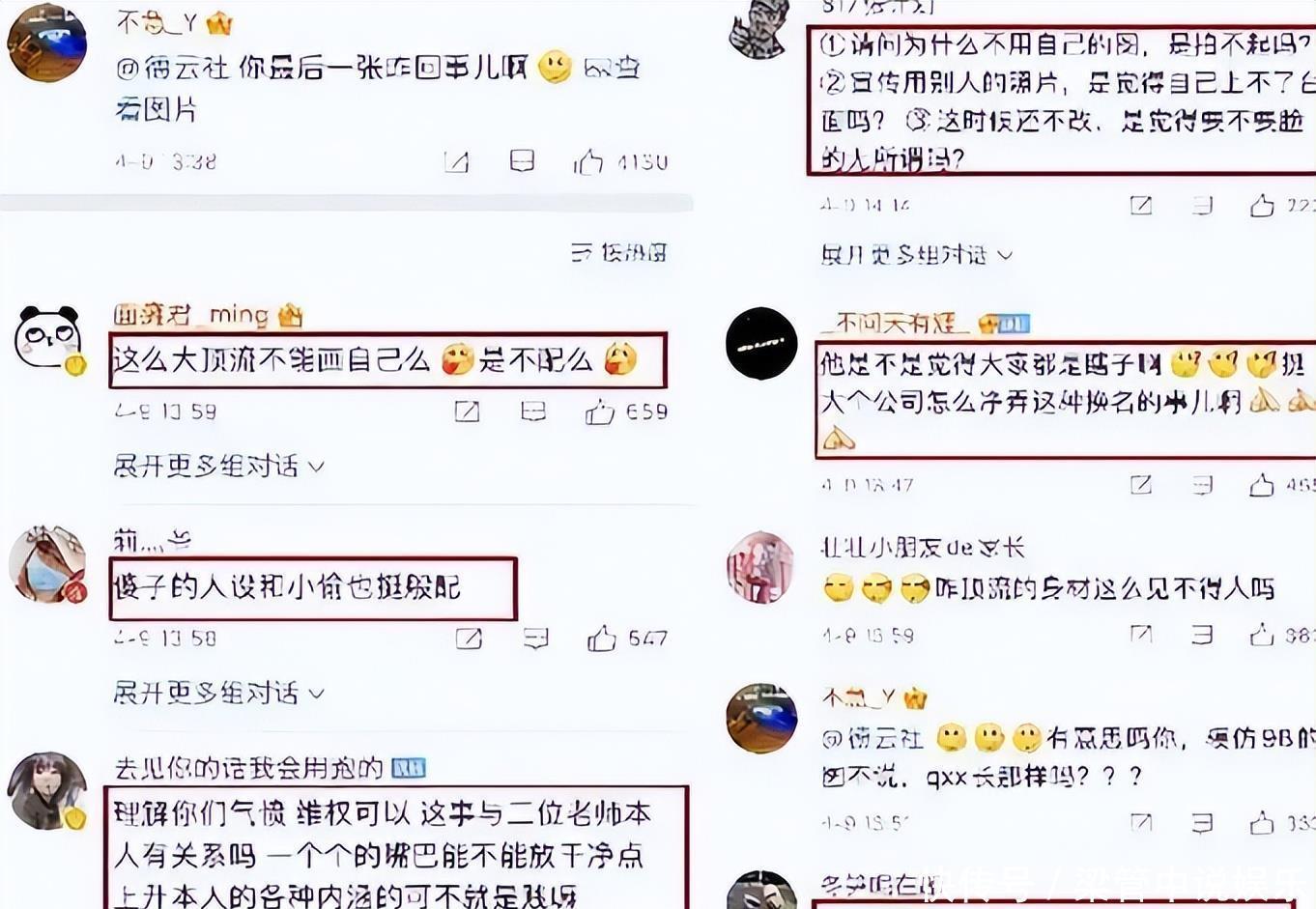Viewport: 1316px width, 909px height.
Task: Expand more conversations under 傻子的人设 comment
Action: pyautogui.click(x=218, y=693)
